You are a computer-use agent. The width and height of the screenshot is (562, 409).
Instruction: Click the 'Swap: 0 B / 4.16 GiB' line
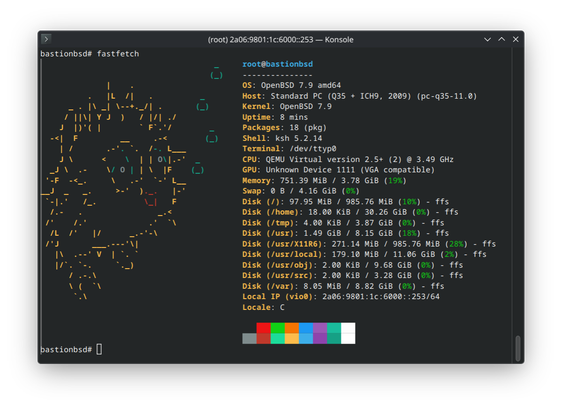pos(301,191)
